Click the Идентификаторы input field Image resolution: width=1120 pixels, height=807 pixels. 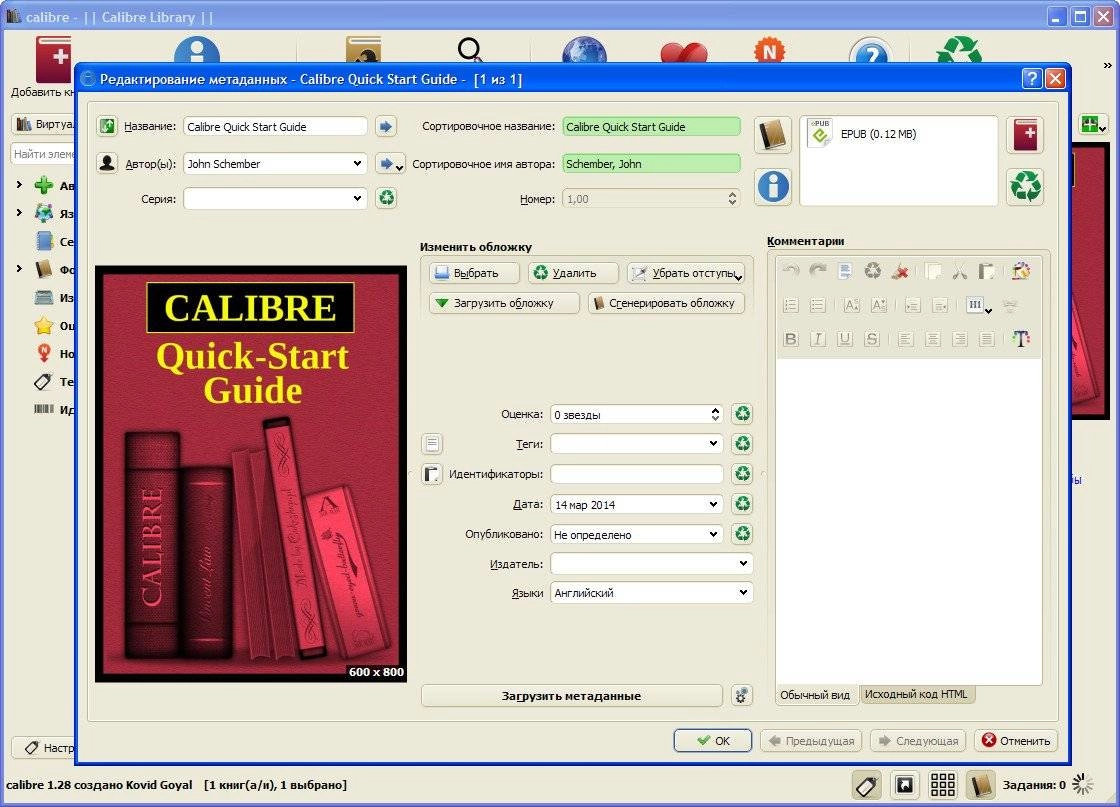coord(636,473)
